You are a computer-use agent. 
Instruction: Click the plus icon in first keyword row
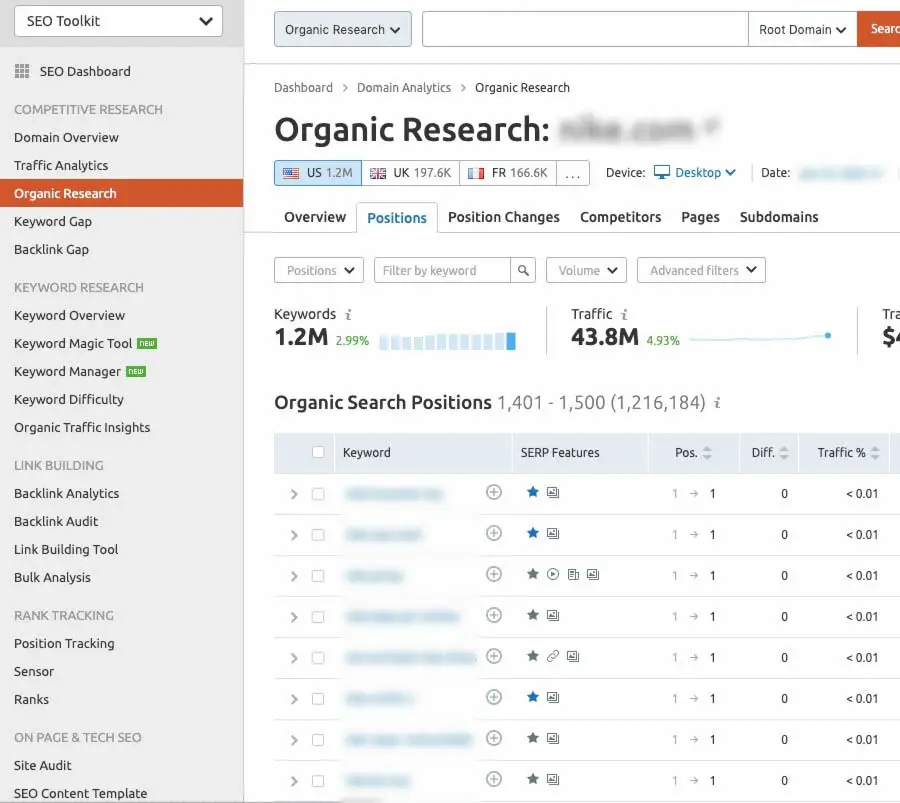pyautogui.click(x=494, y=492)
